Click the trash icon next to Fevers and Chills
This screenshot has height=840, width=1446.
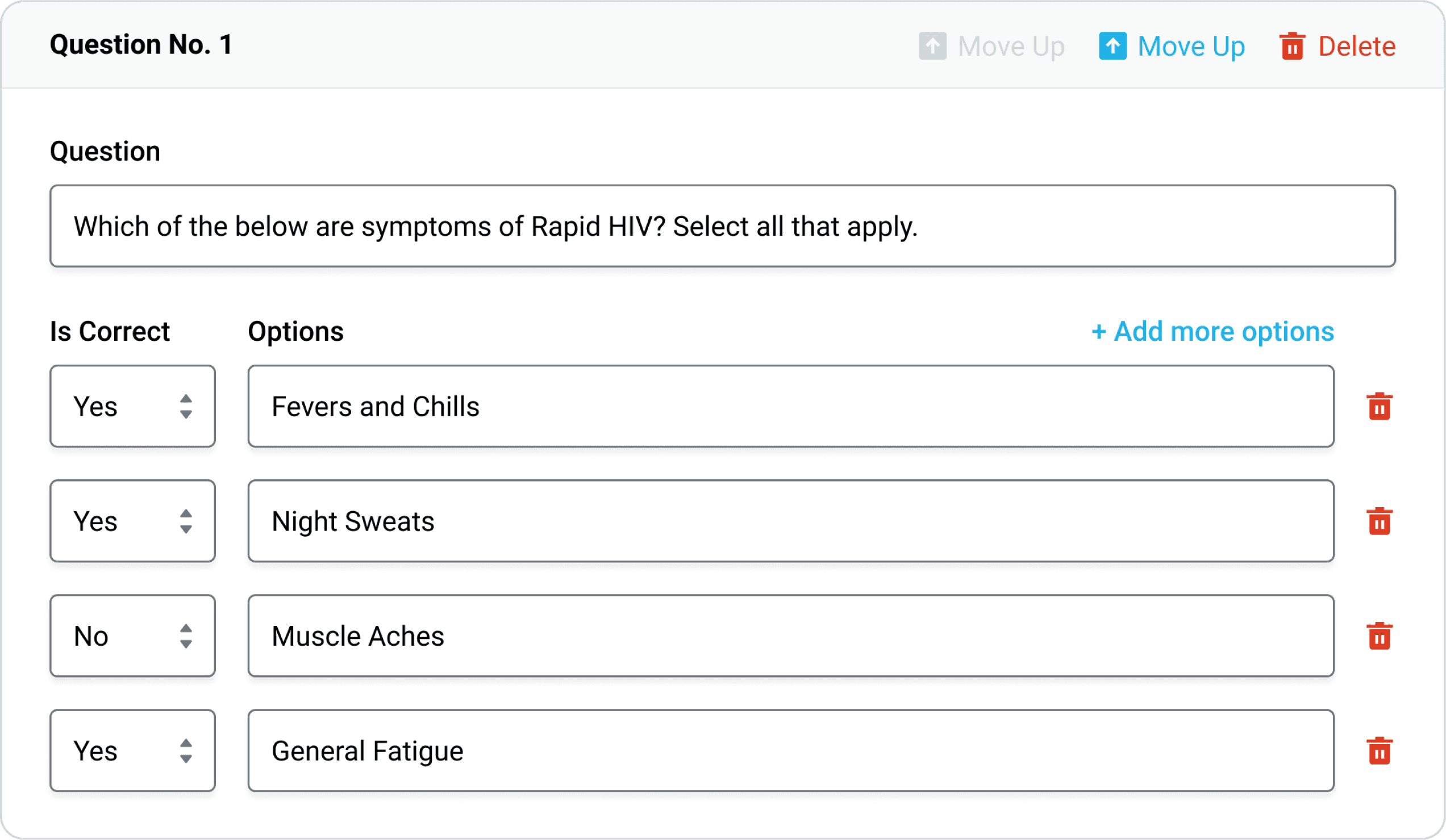tap(1380, 407)
